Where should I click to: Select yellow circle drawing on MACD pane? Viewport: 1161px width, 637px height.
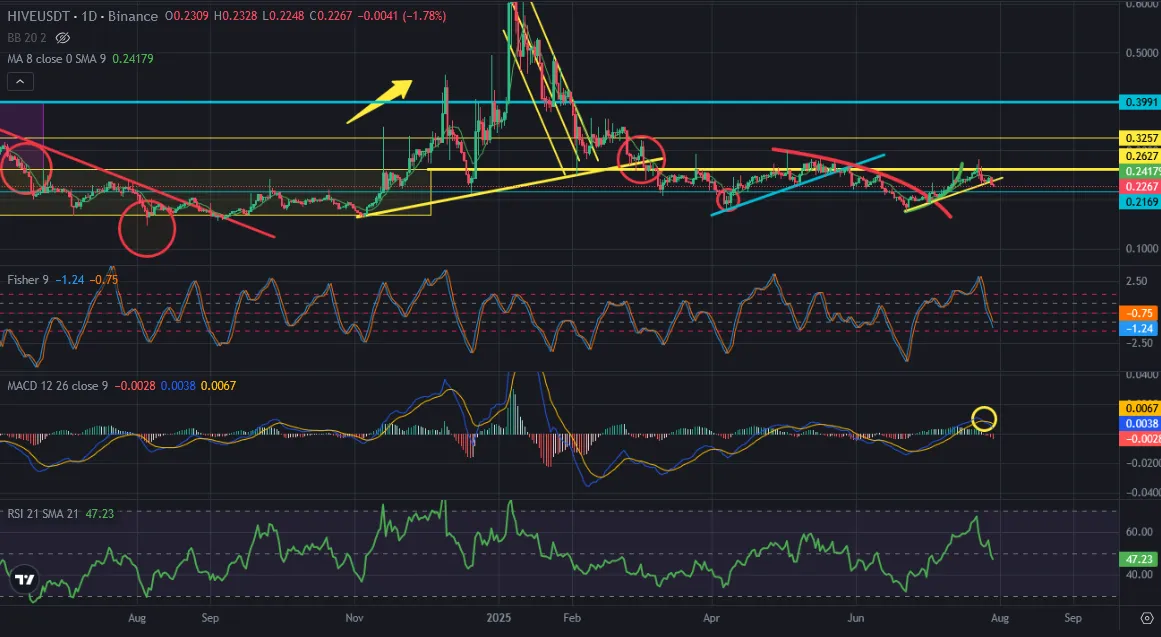pos(984,419)
